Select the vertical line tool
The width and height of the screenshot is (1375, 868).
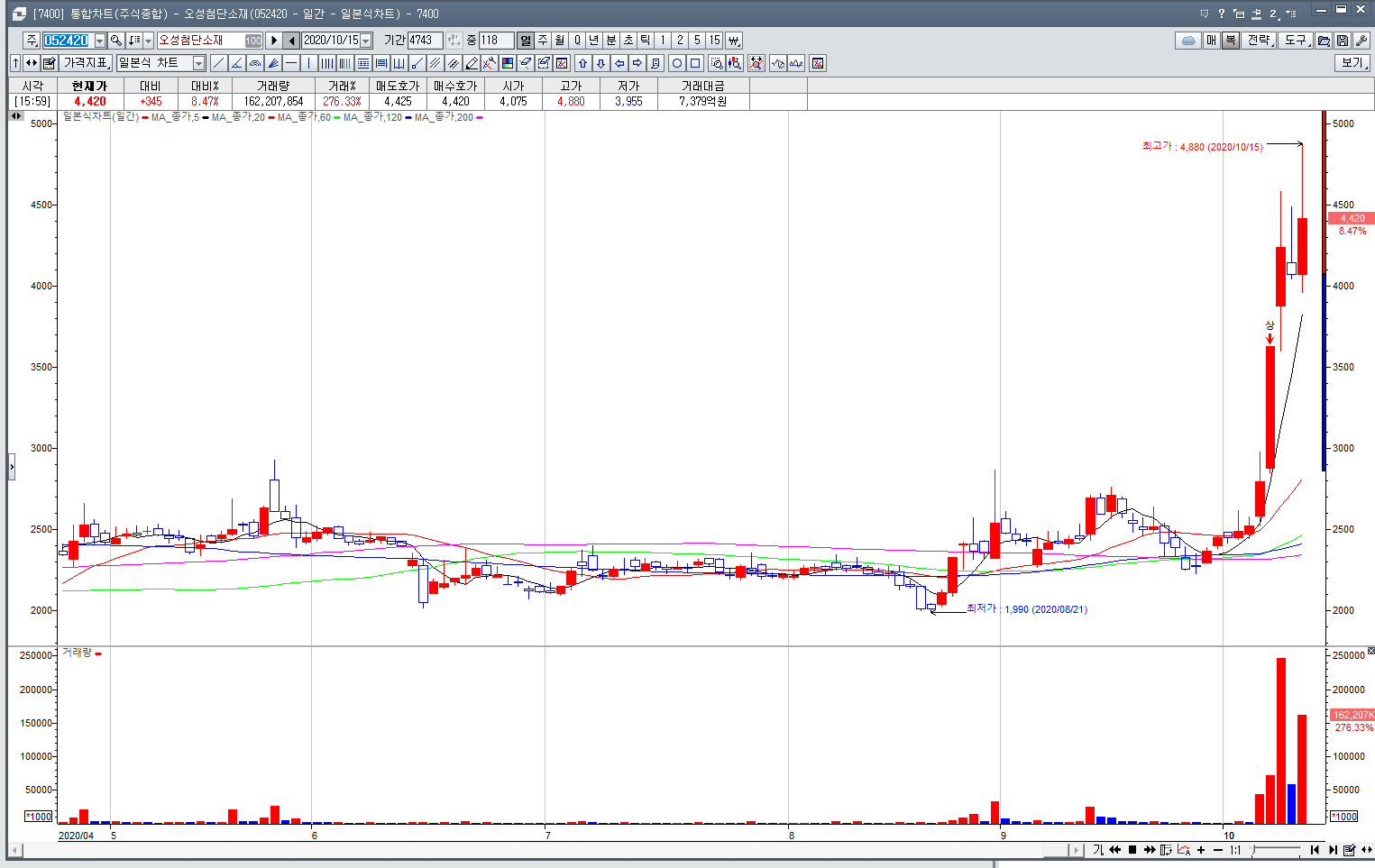309,63
